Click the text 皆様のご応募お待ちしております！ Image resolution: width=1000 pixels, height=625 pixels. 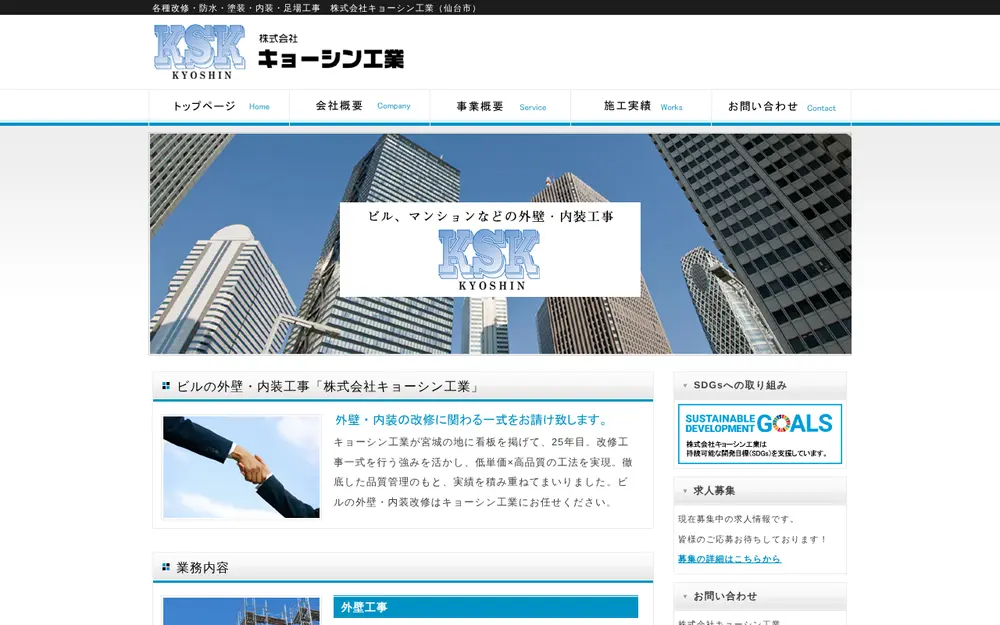[753, 539]
